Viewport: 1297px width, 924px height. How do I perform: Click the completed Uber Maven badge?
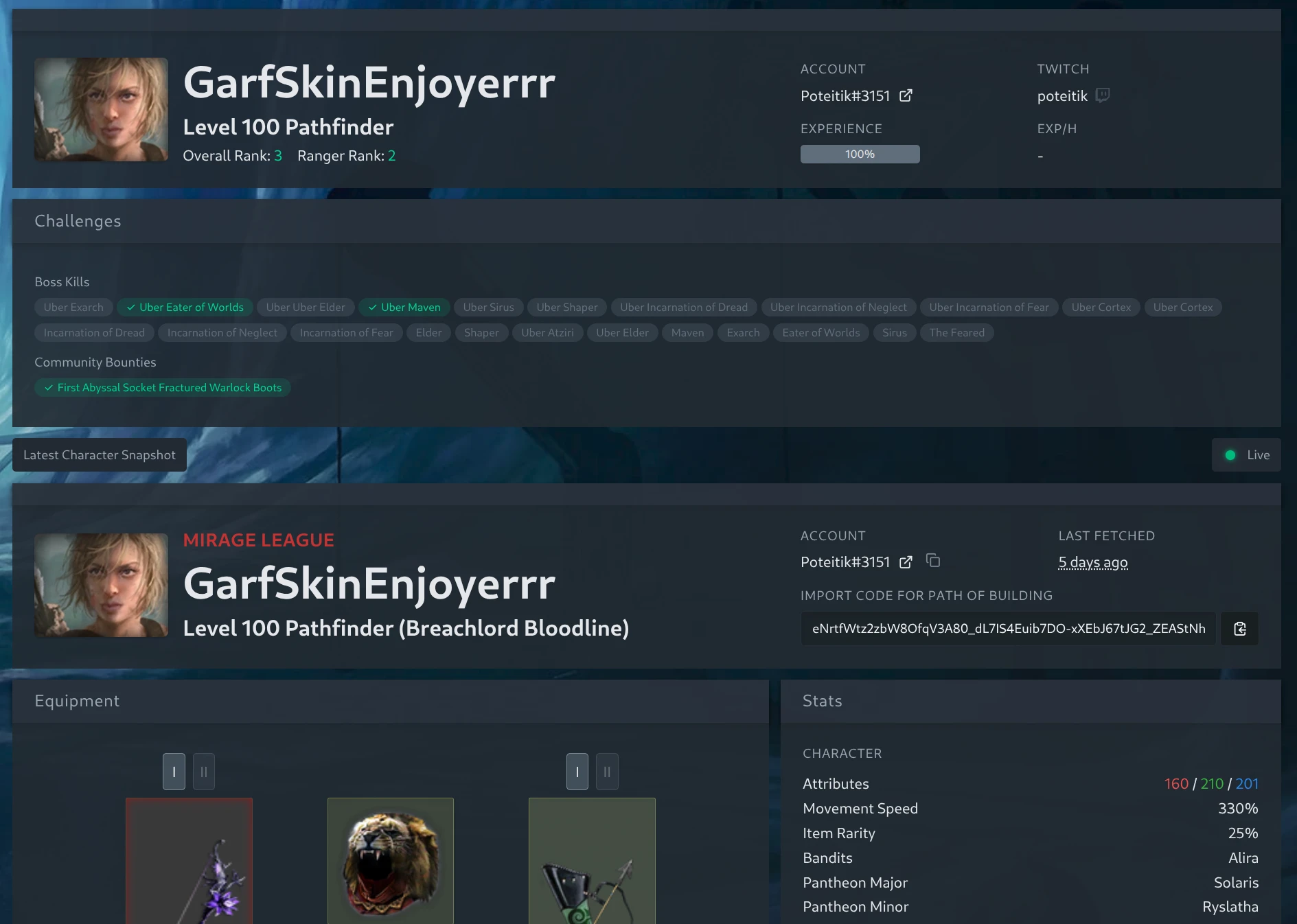[x=404, y=307]
